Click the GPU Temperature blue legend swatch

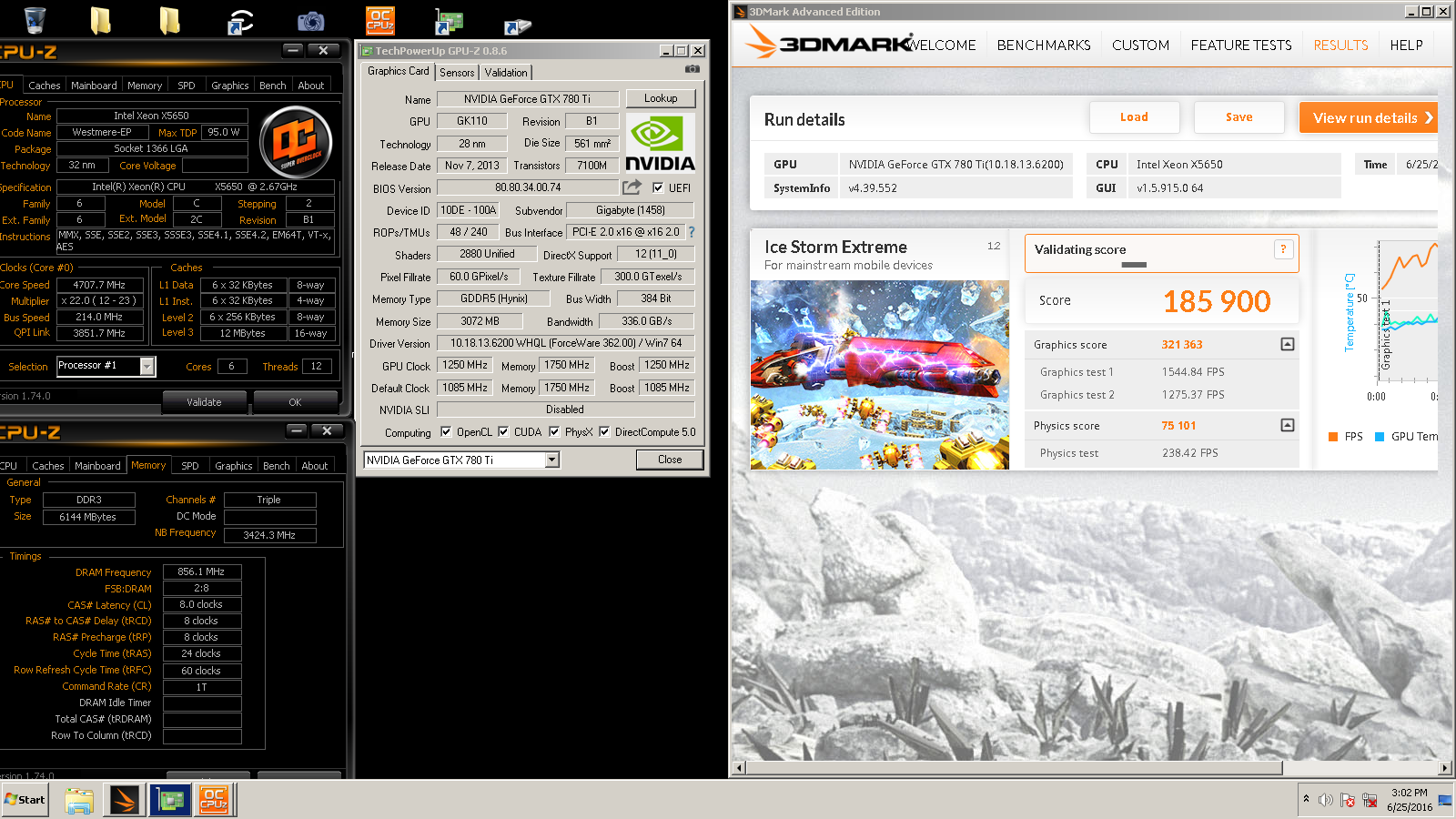[x=1380, y=437]
